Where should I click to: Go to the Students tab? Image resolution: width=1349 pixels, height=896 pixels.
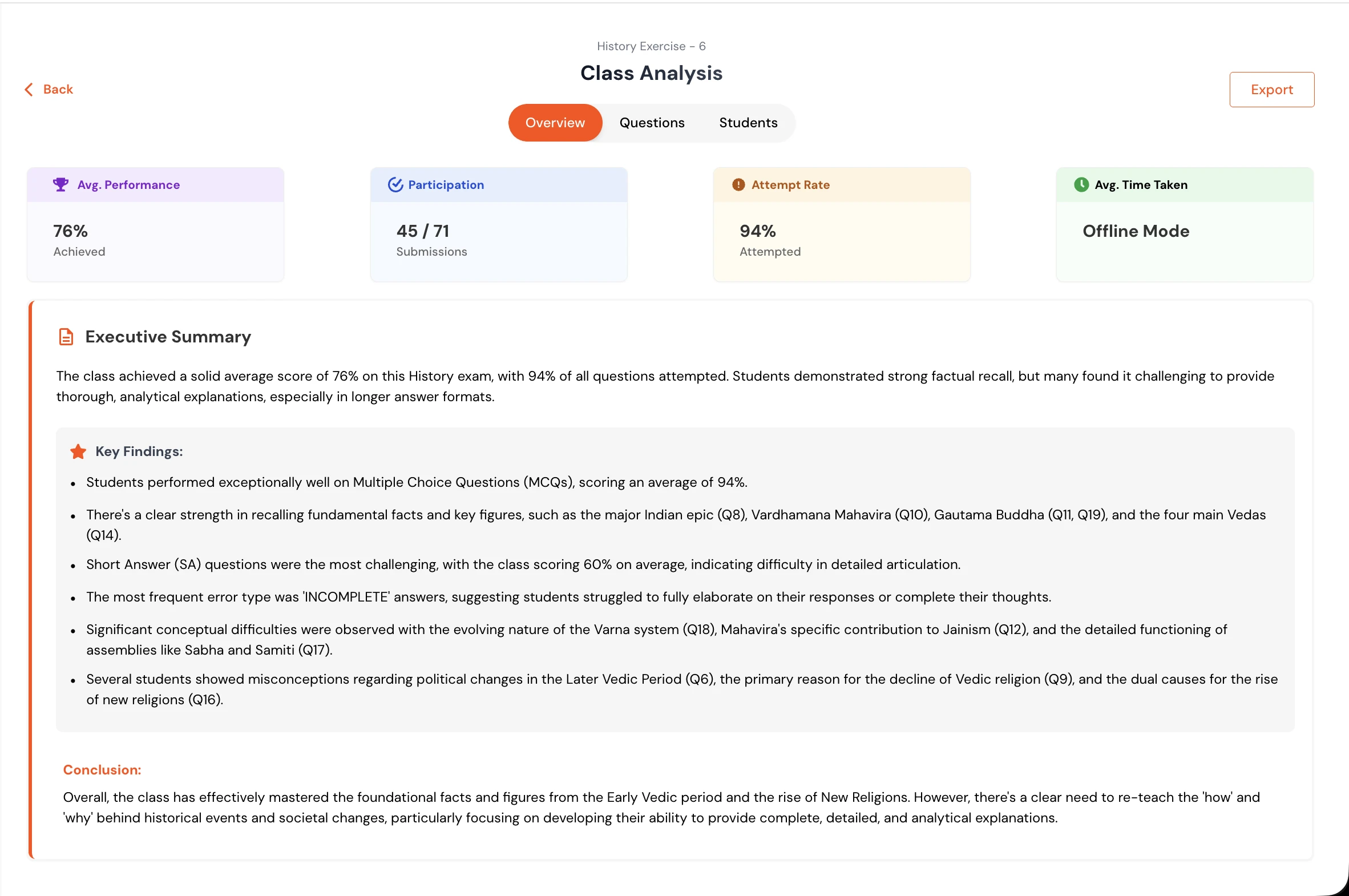(748, 123)
